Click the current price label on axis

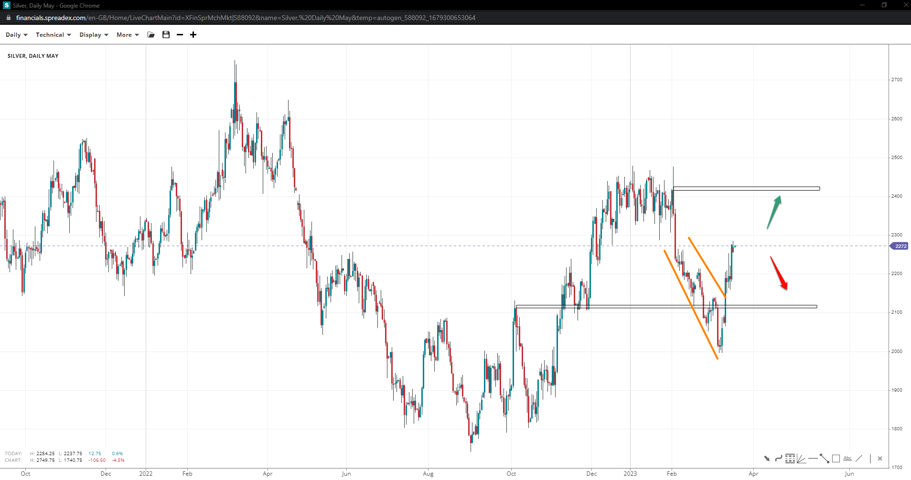pos(899,246)
